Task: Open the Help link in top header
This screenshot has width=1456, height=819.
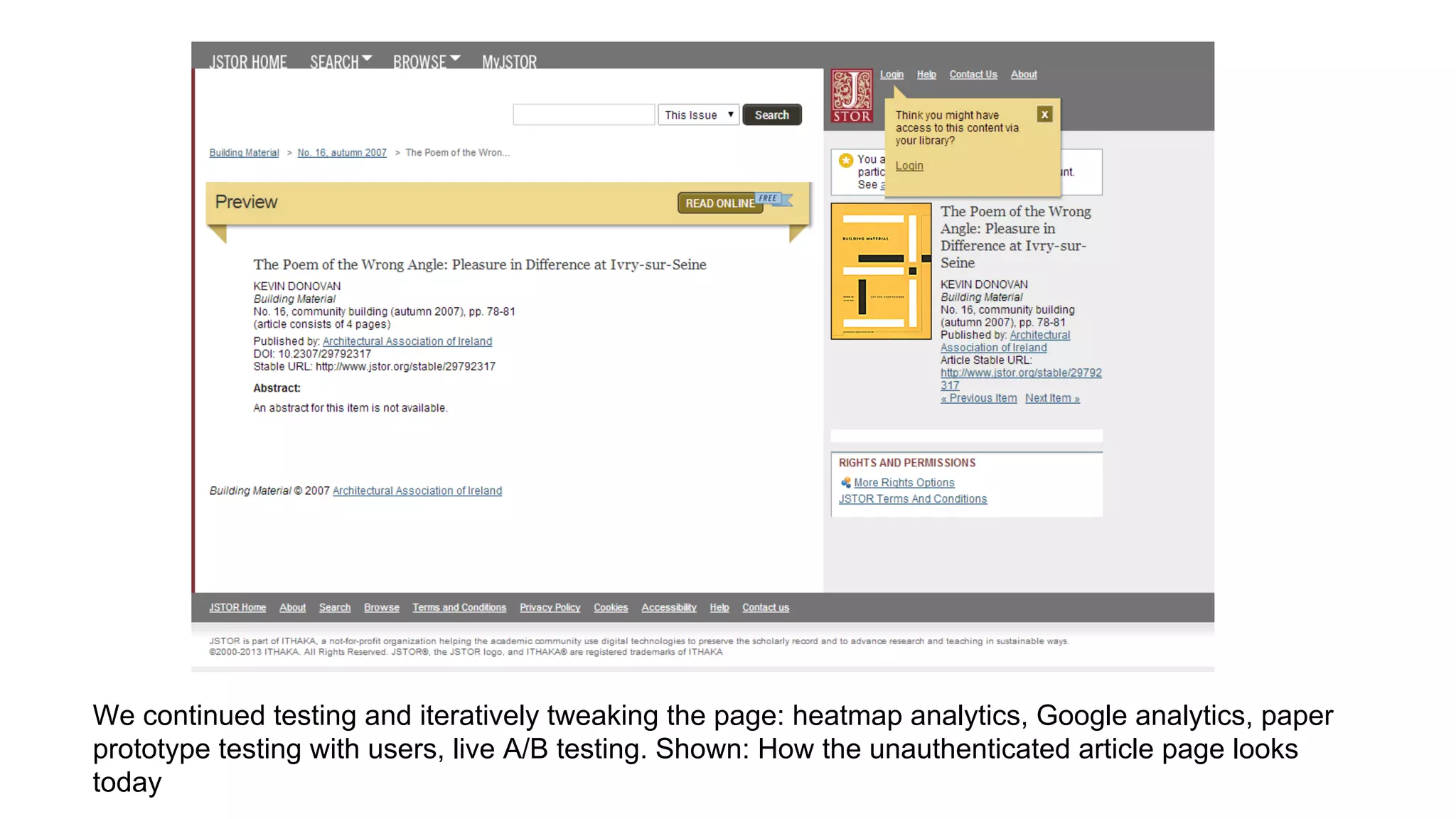Action: (926, 75)
